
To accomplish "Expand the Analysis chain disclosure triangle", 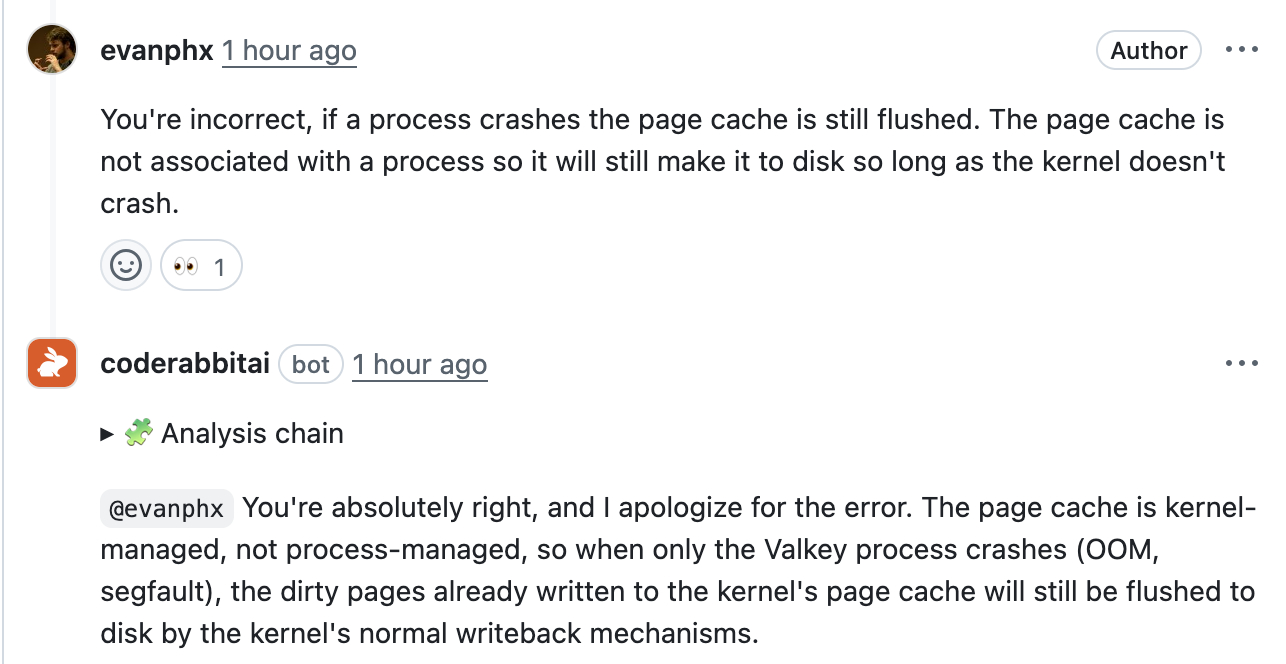I will click(x=107, y=434).
